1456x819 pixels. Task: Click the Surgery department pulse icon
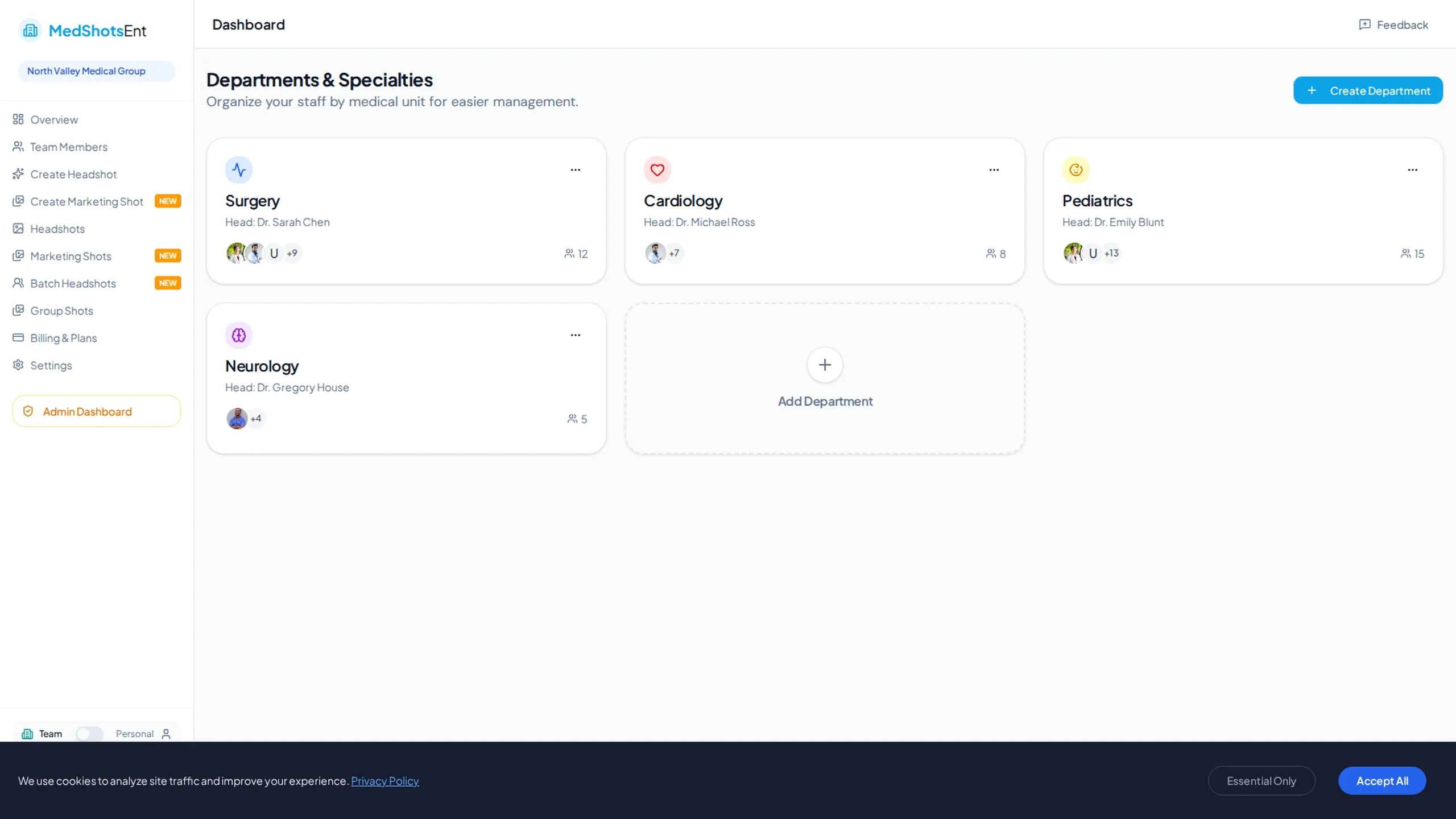click(x=239, y=169)
